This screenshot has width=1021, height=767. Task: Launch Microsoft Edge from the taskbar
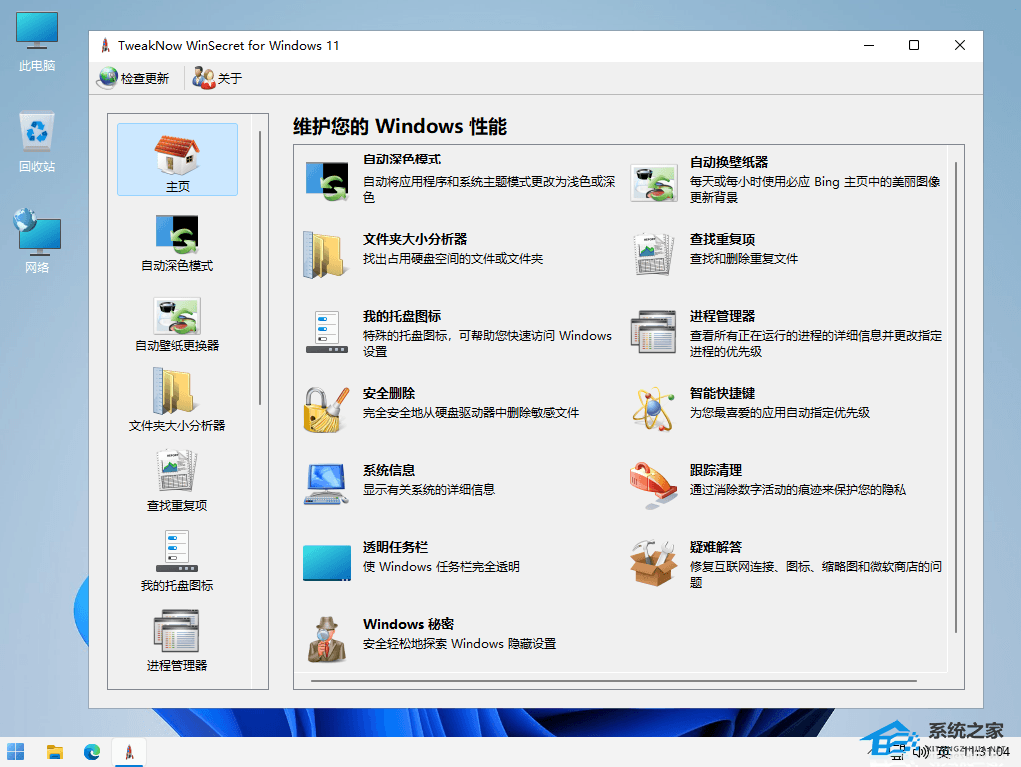[92, 752]
